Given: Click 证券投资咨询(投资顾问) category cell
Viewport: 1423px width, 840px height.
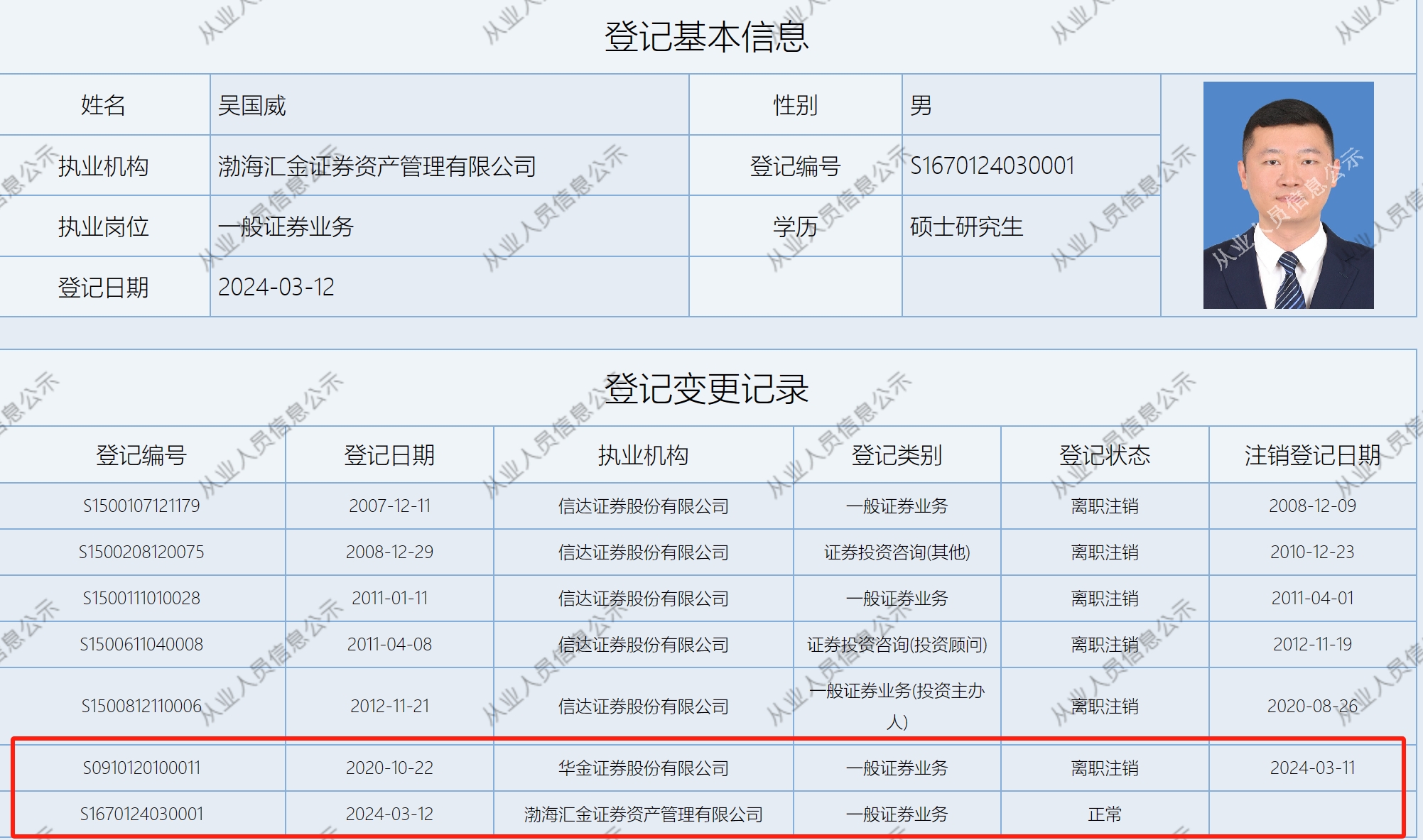Looking at the screenshot, I should click(897, 645).
